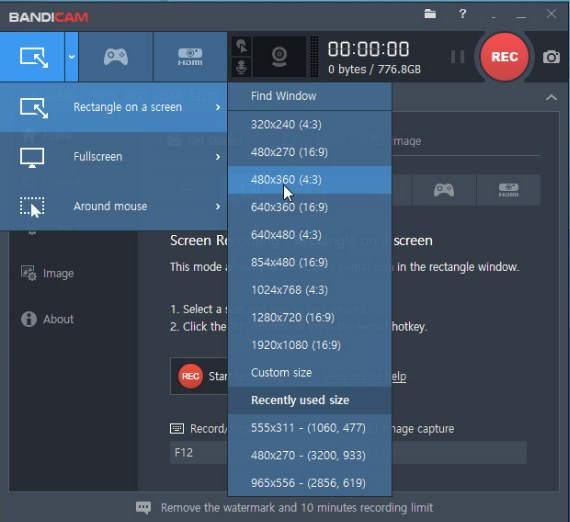Switch to HDMI device recording mode
Screen dimensions: 570x522
click(x=190, y=57)
